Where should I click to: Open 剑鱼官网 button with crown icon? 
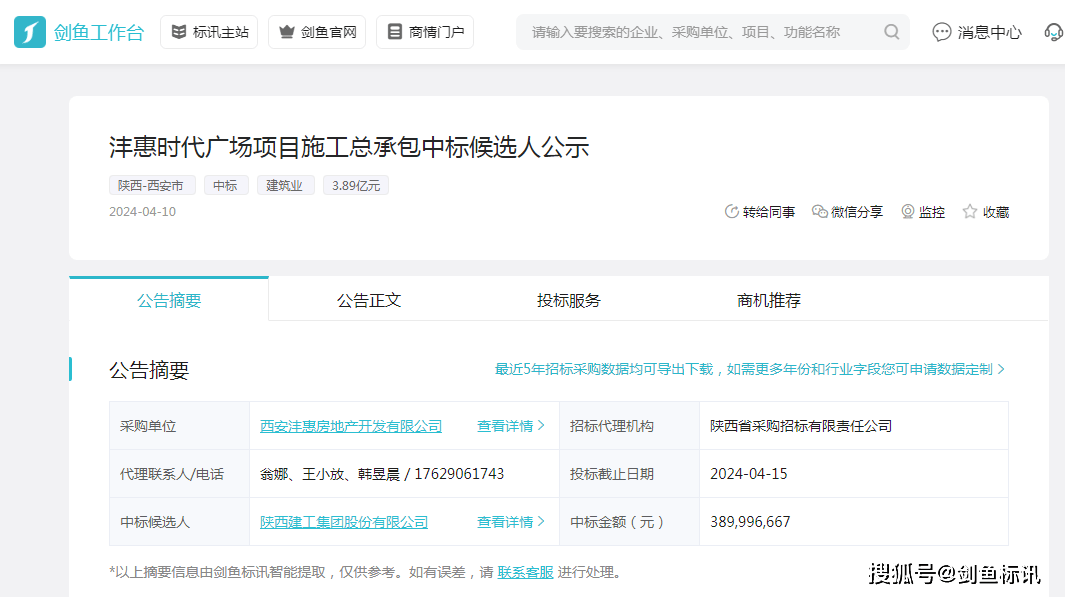tap(317, 32)
